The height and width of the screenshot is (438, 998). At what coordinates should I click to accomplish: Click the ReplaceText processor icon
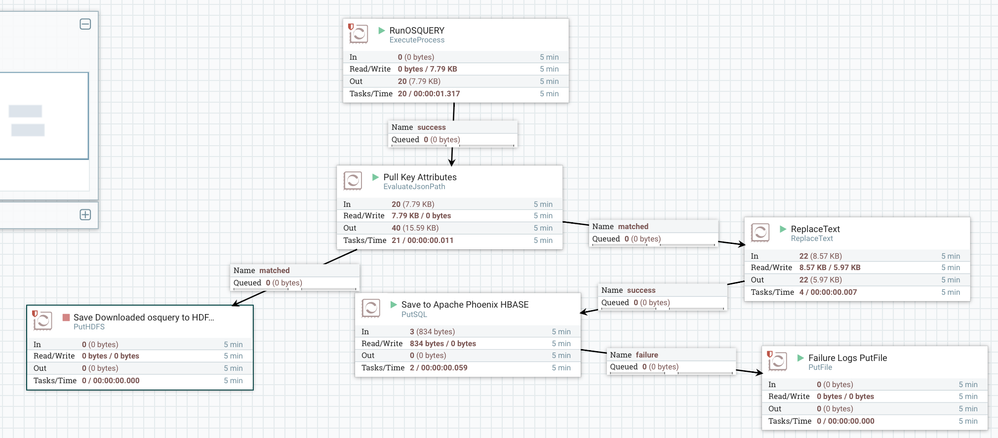click(x=760, y=232)
